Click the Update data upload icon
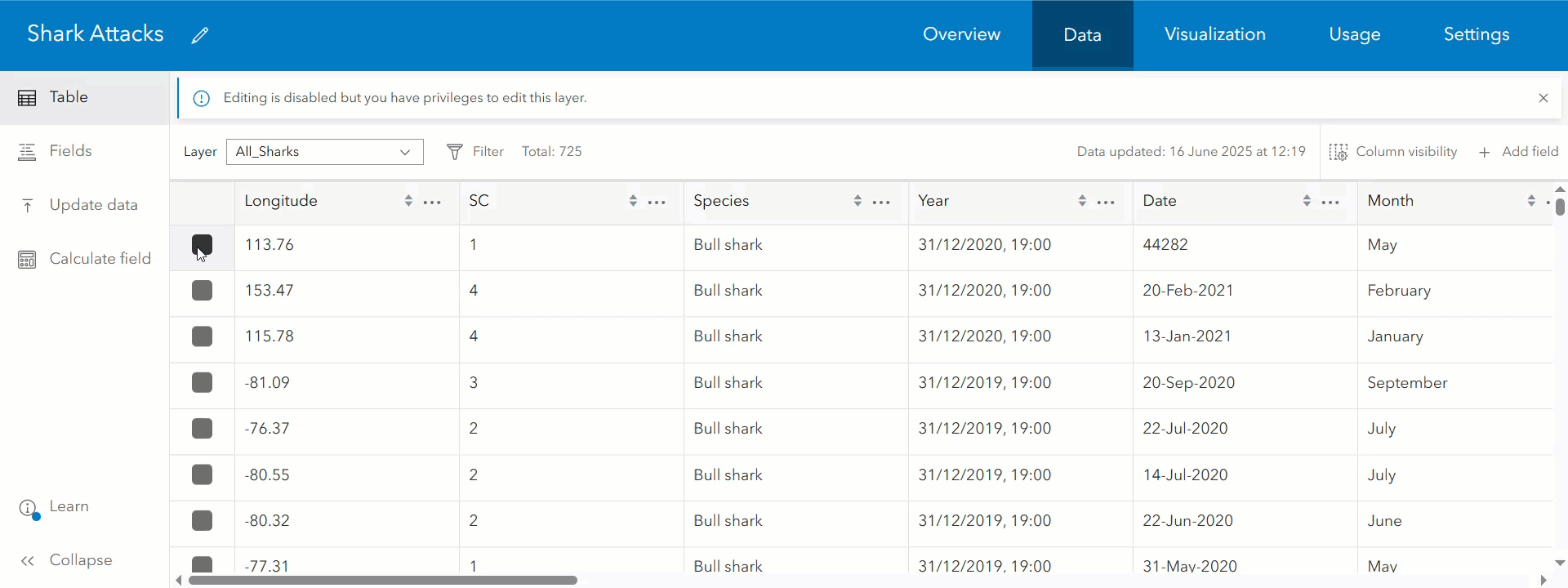The height and width of the screenshot is (588, 1568). 28,205
